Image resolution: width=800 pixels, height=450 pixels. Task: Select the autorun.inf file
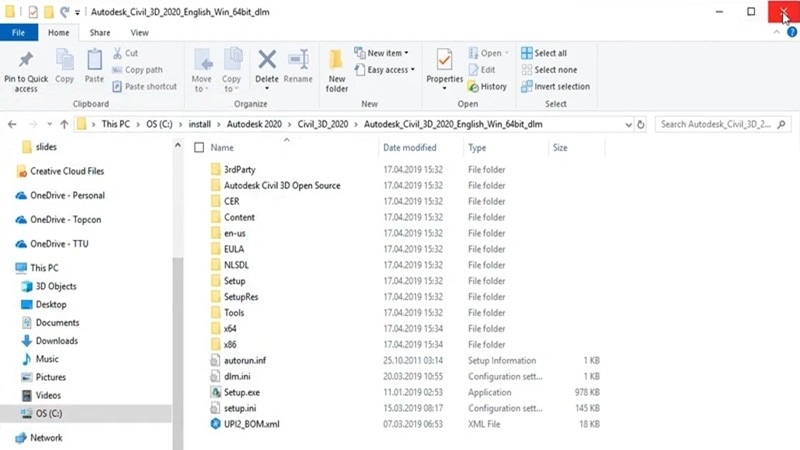click(x=238, y=361)
